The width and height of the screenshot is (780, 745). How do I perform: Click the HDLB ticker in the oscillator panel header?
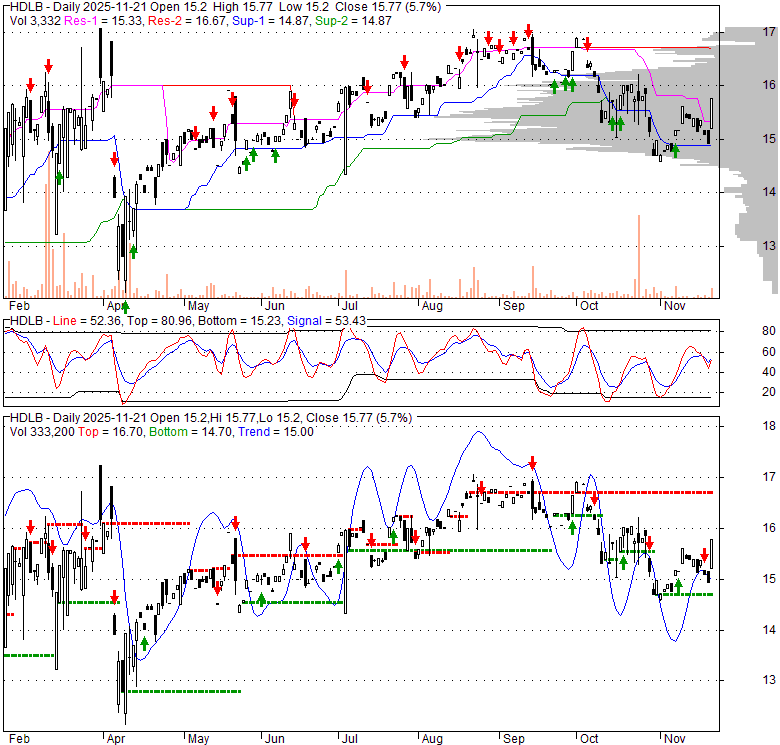[x=26, y=321]
